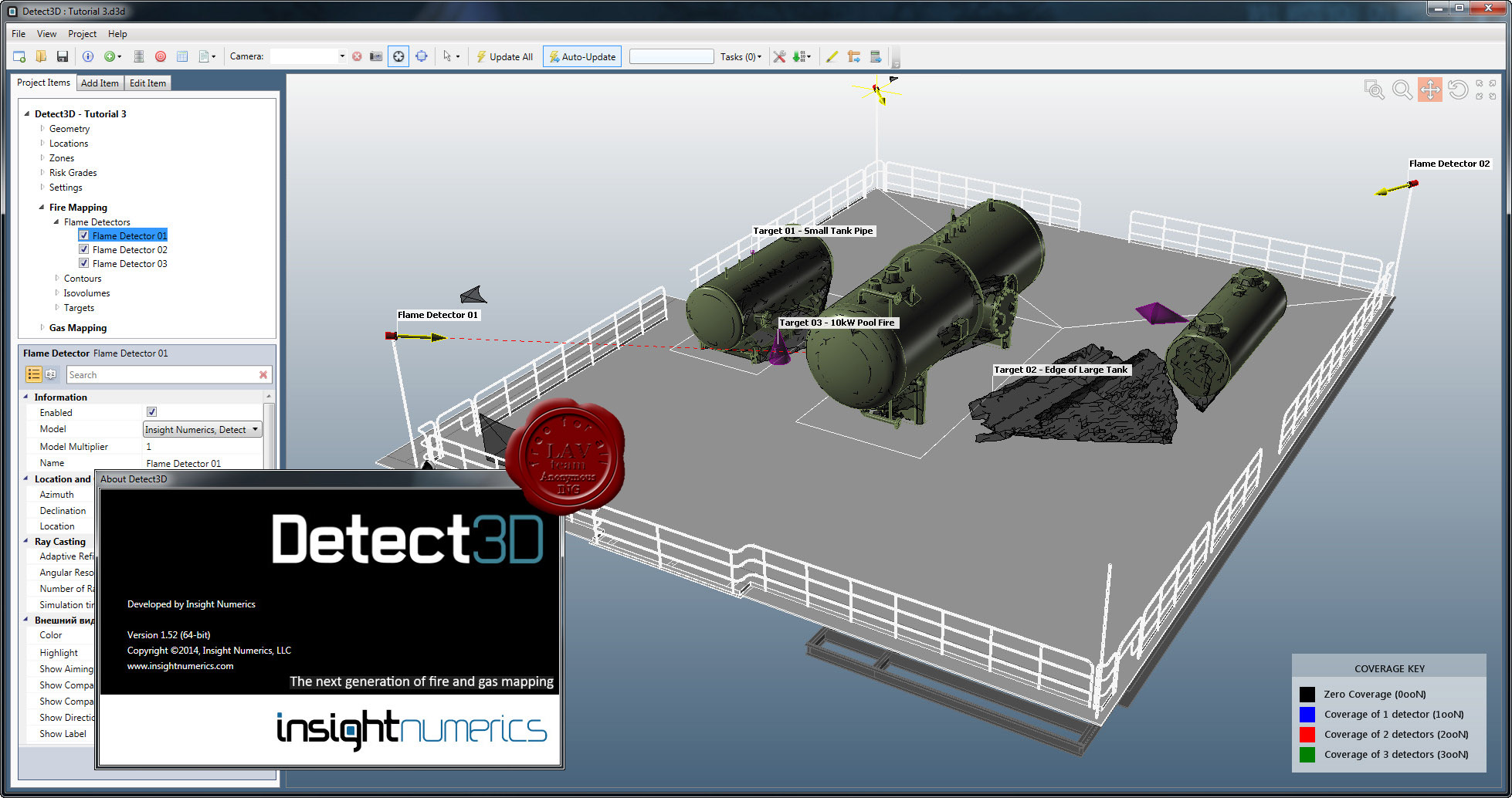Open the Camera selection dropdown
This screenshot has height=798, width=1512.
click(342, 56)
